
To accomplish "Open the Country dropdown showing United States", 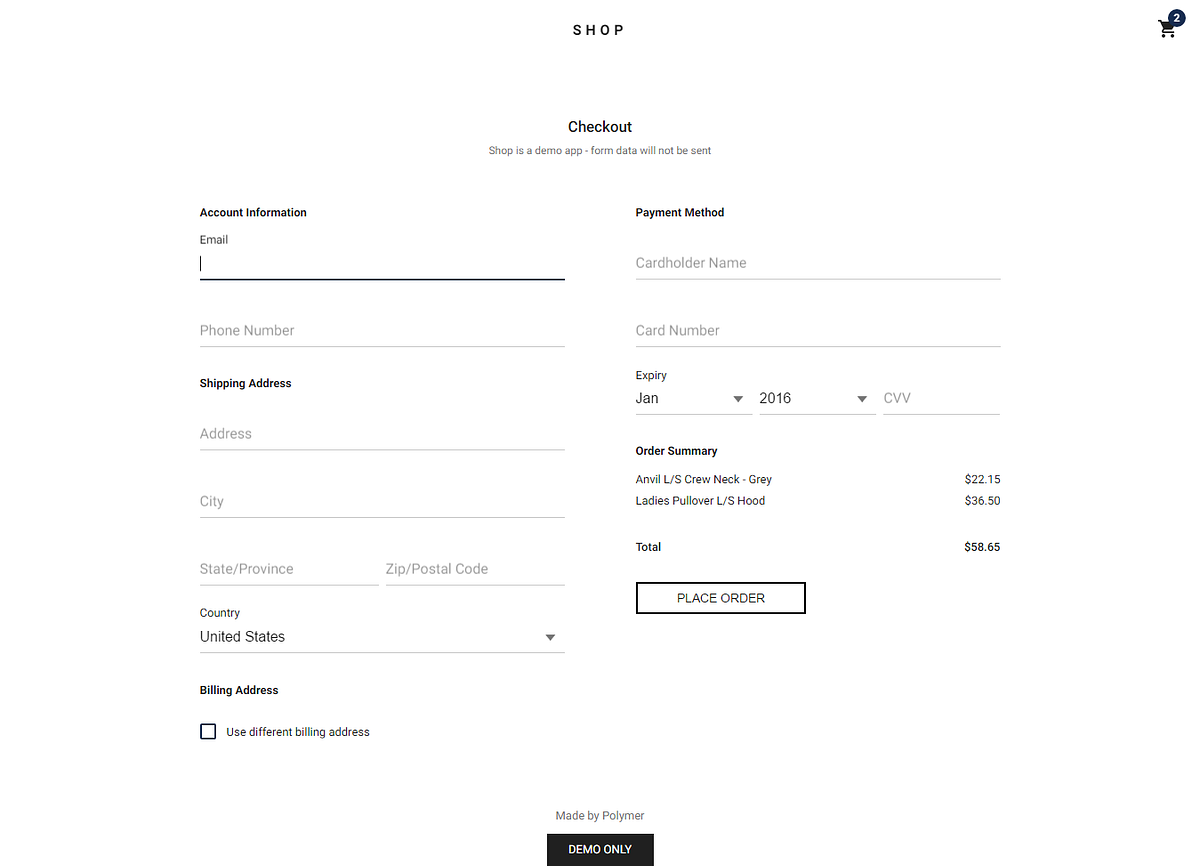I will pyautogui.click(x=381, y=637).
